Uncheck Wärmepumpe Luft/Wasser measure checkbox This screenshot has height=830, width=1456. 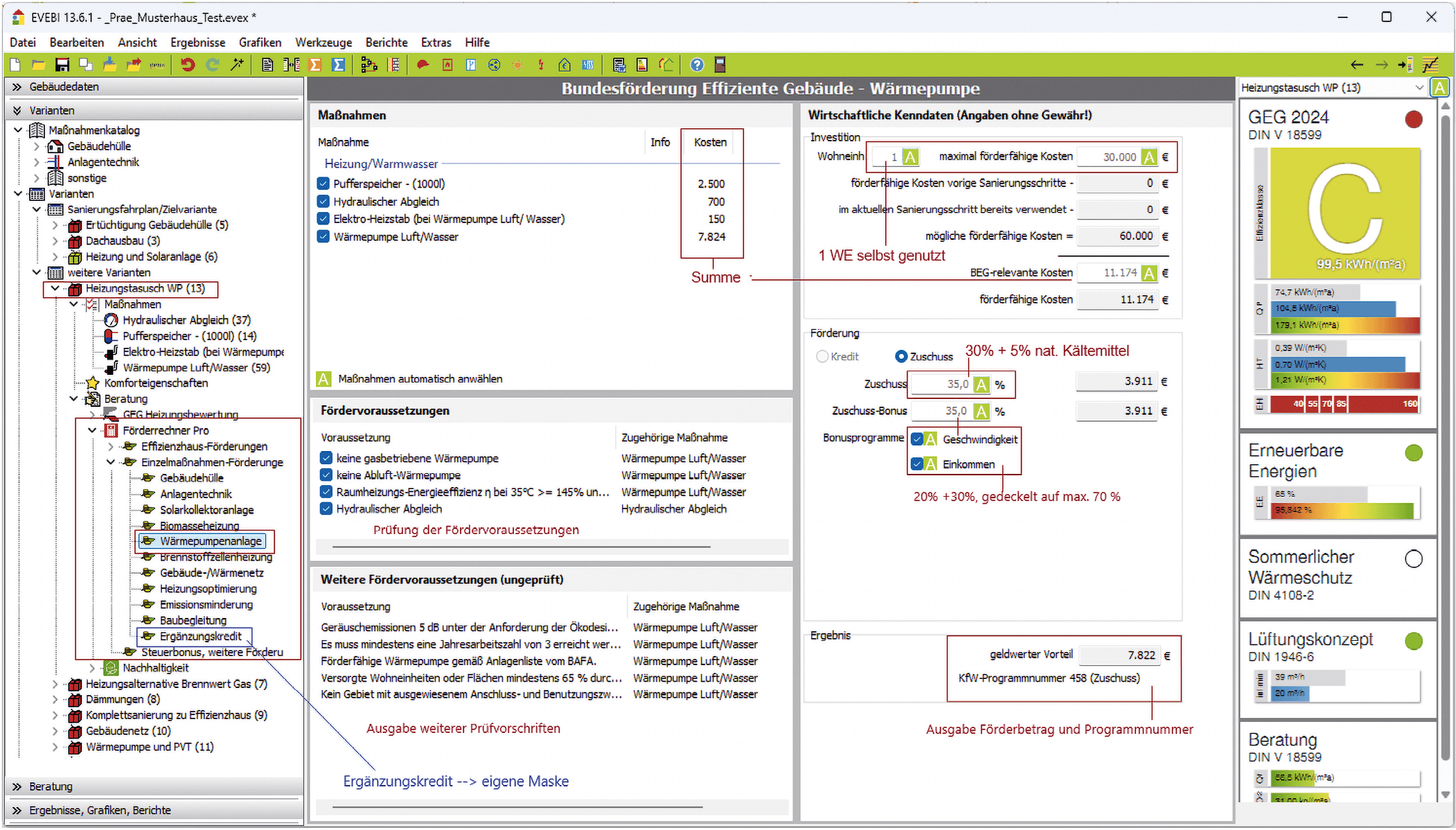(323, 237)
